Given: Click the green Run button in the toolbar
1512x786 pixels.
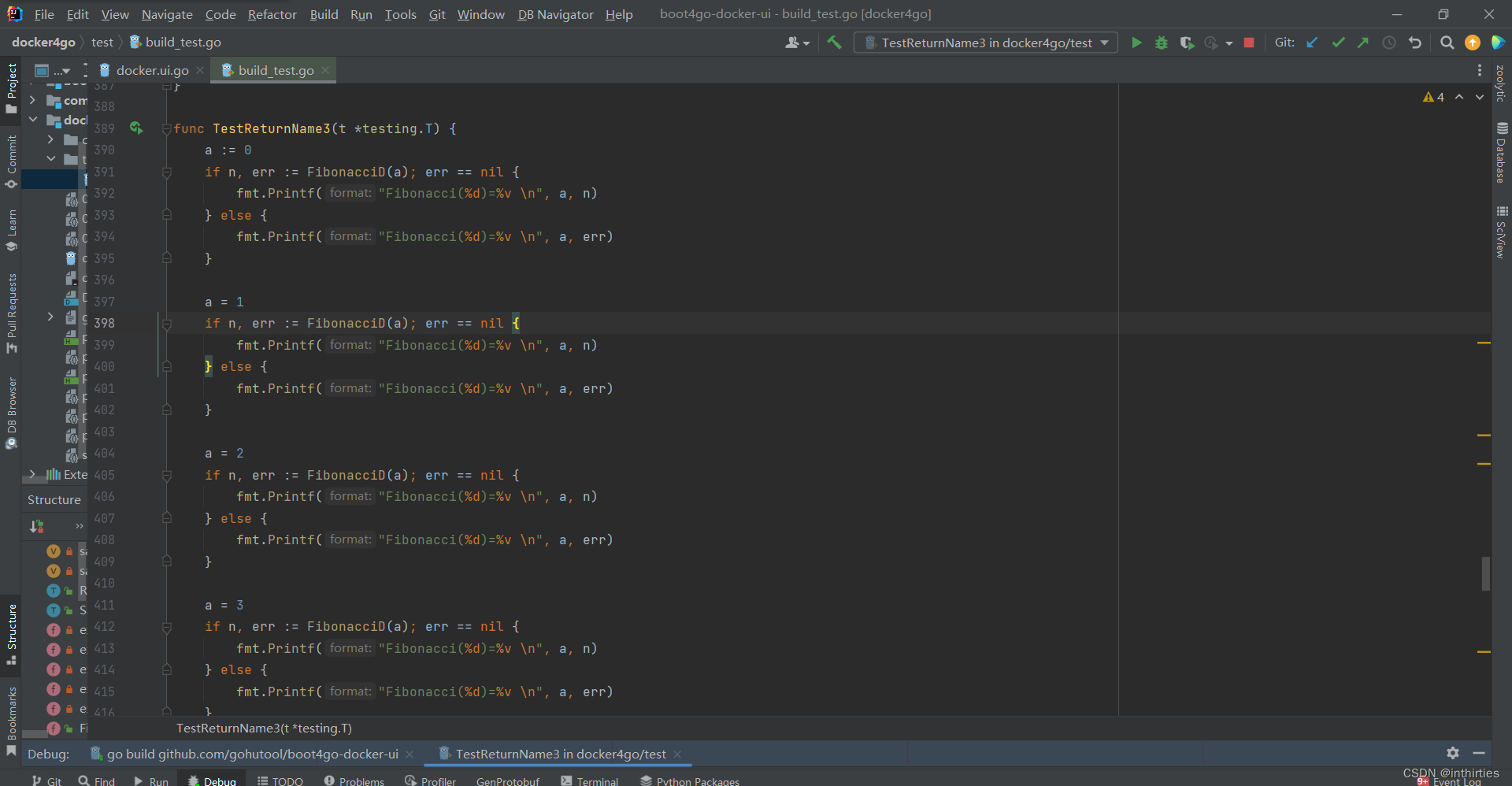Looking at the screenshot, I should (x=1136, y=43).
